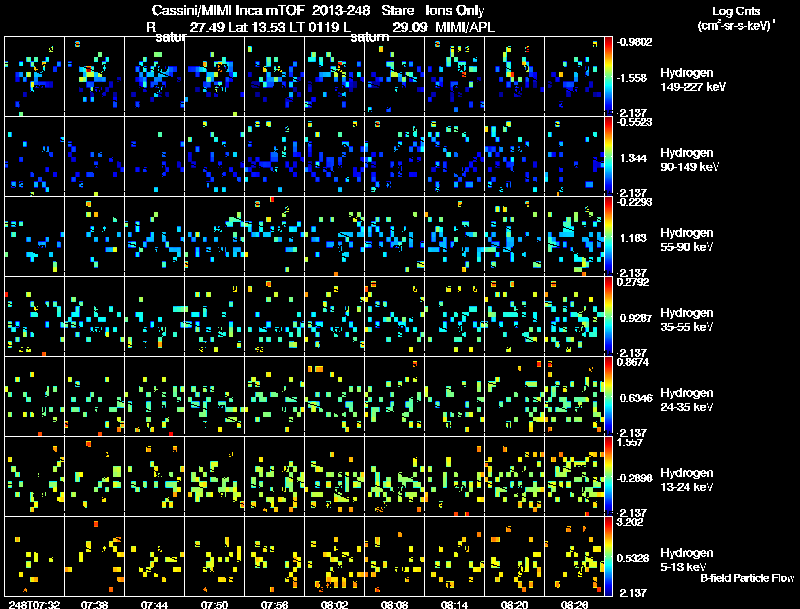Image resolution: width=800 pixels, height=609 pixels.
Task: Click the 08:02 time label
Action: pos(334,604)
